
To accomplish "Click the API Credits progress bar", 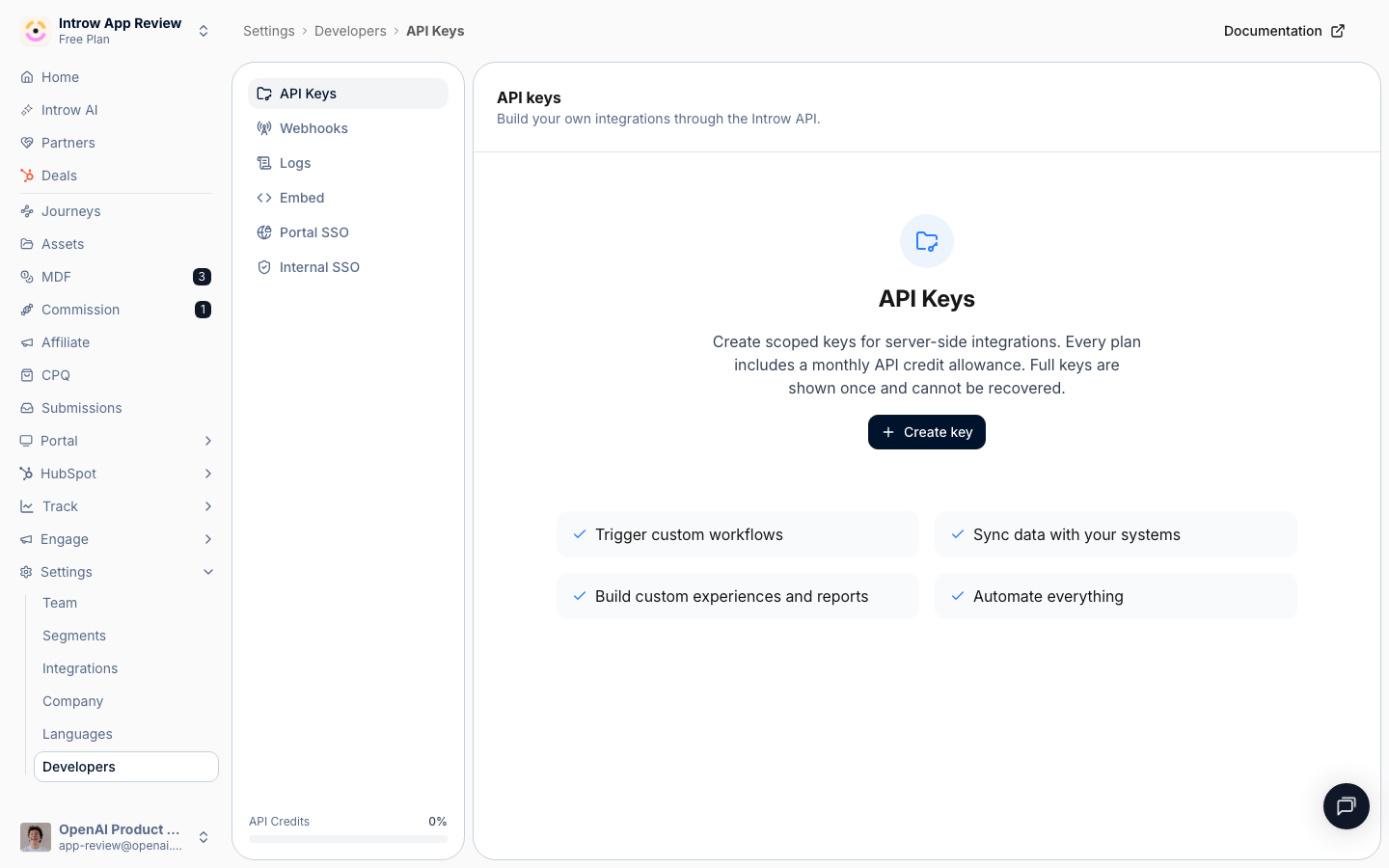I will (x=348, y=839).
